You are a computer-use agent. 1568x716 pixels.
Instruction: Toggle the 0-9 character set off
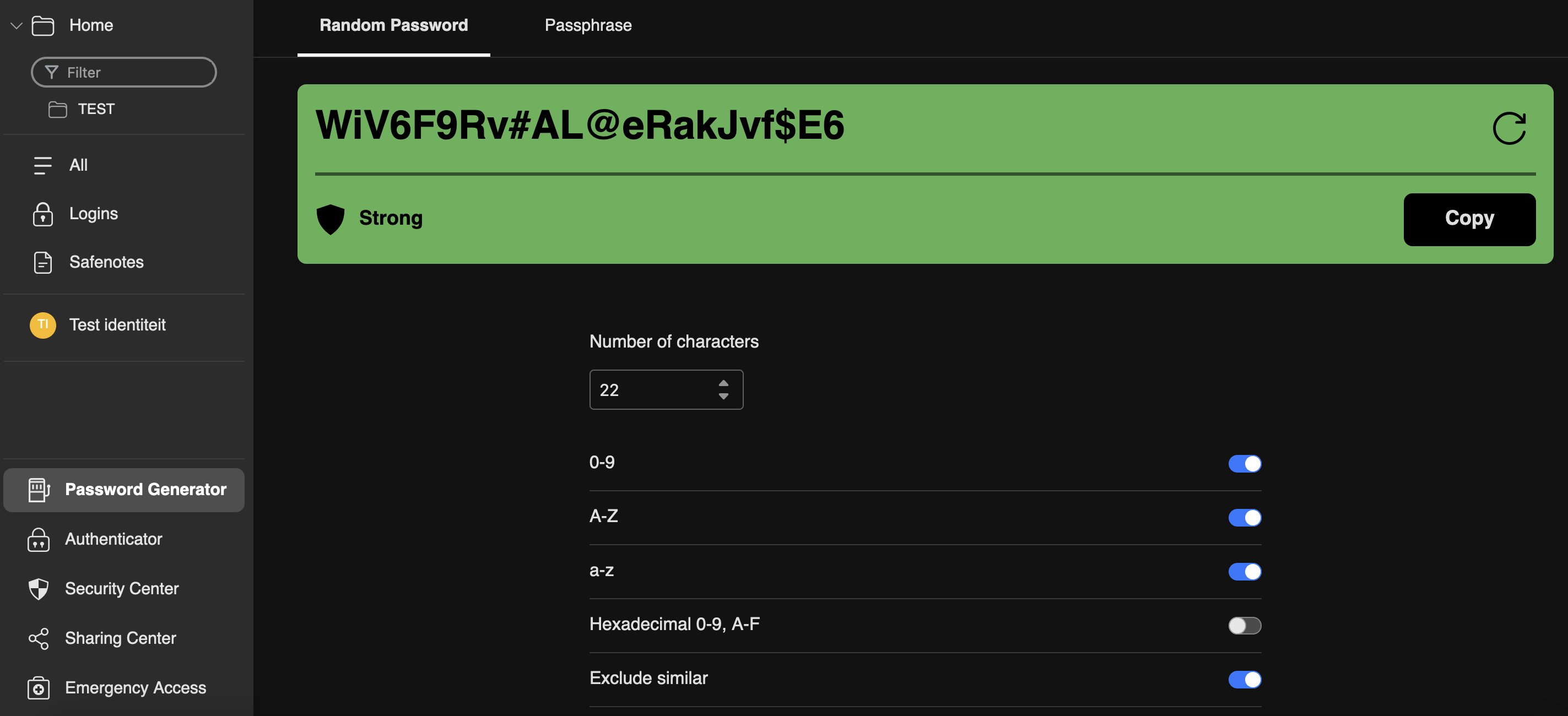[x=1245, y=463]
